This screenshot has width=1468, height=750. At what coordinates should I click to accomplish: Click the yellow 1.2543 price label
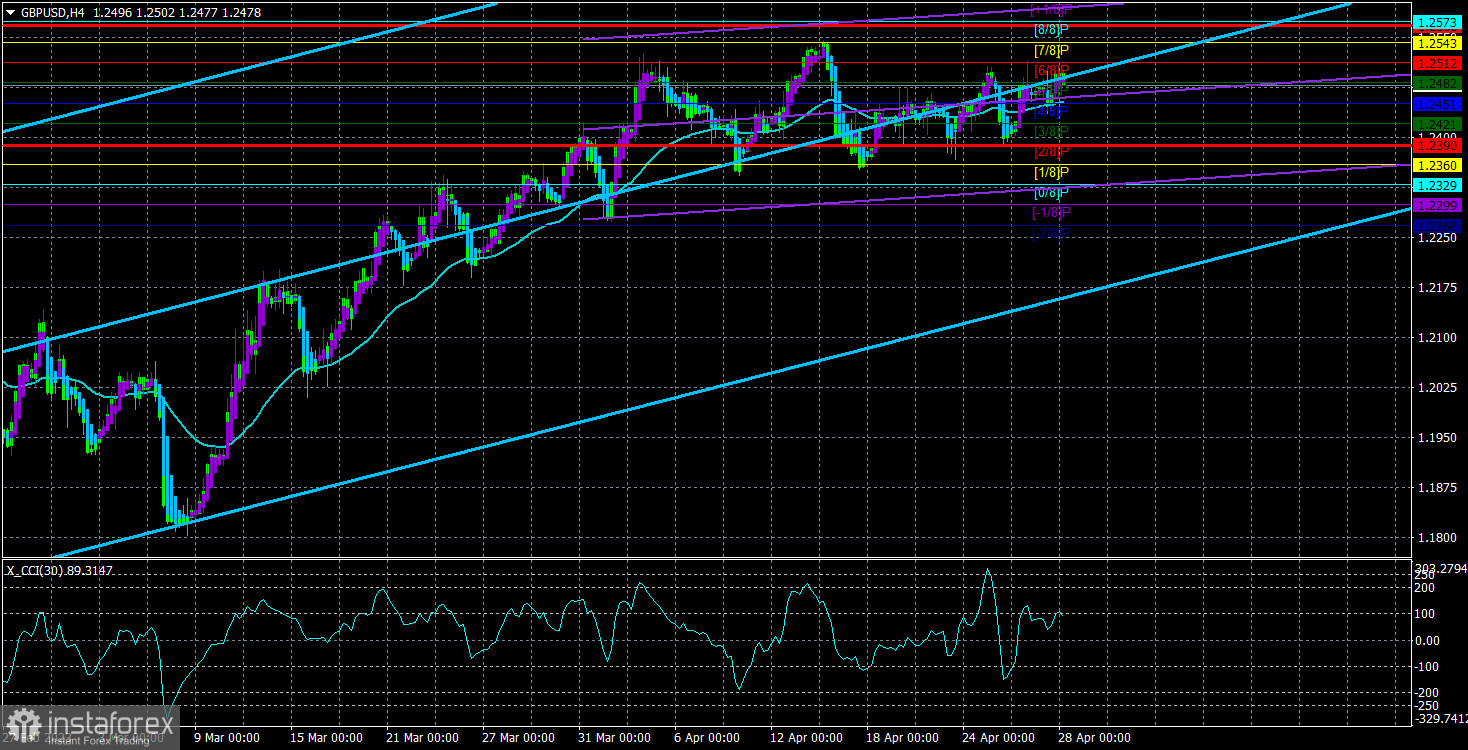[x=1438, y=43]
